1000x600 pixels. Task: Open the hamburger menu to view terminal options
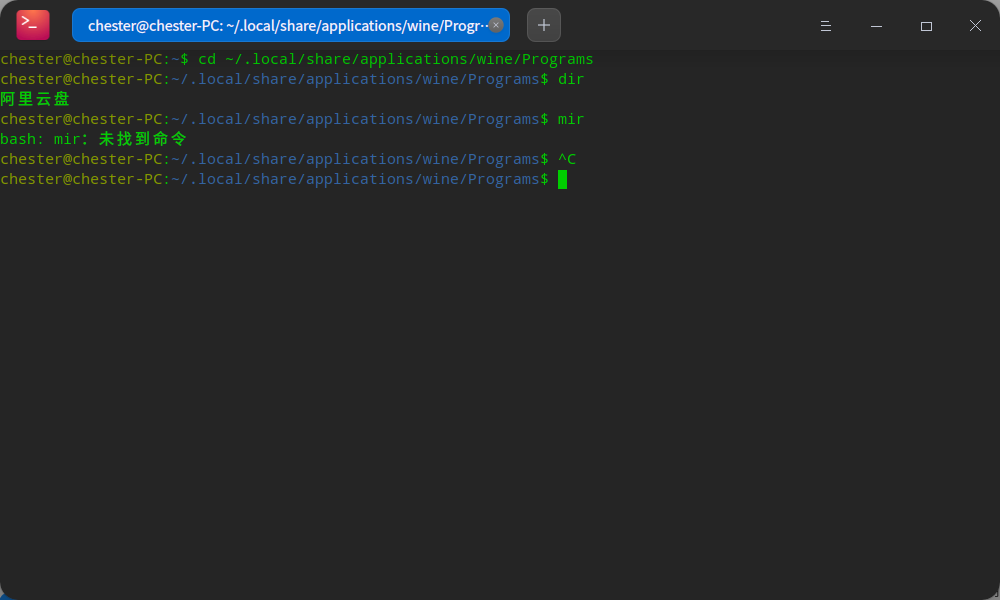tap(826, 26)
